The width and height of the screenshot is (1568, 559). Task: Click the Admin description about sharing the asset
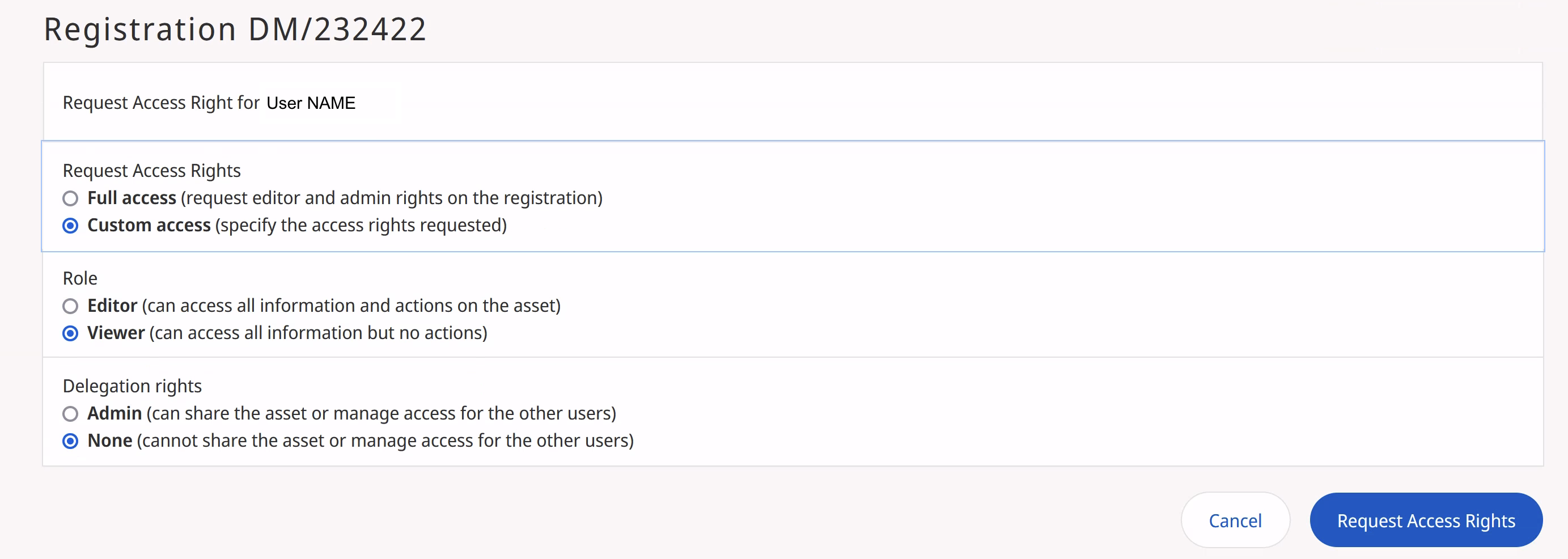click(381, 413)
